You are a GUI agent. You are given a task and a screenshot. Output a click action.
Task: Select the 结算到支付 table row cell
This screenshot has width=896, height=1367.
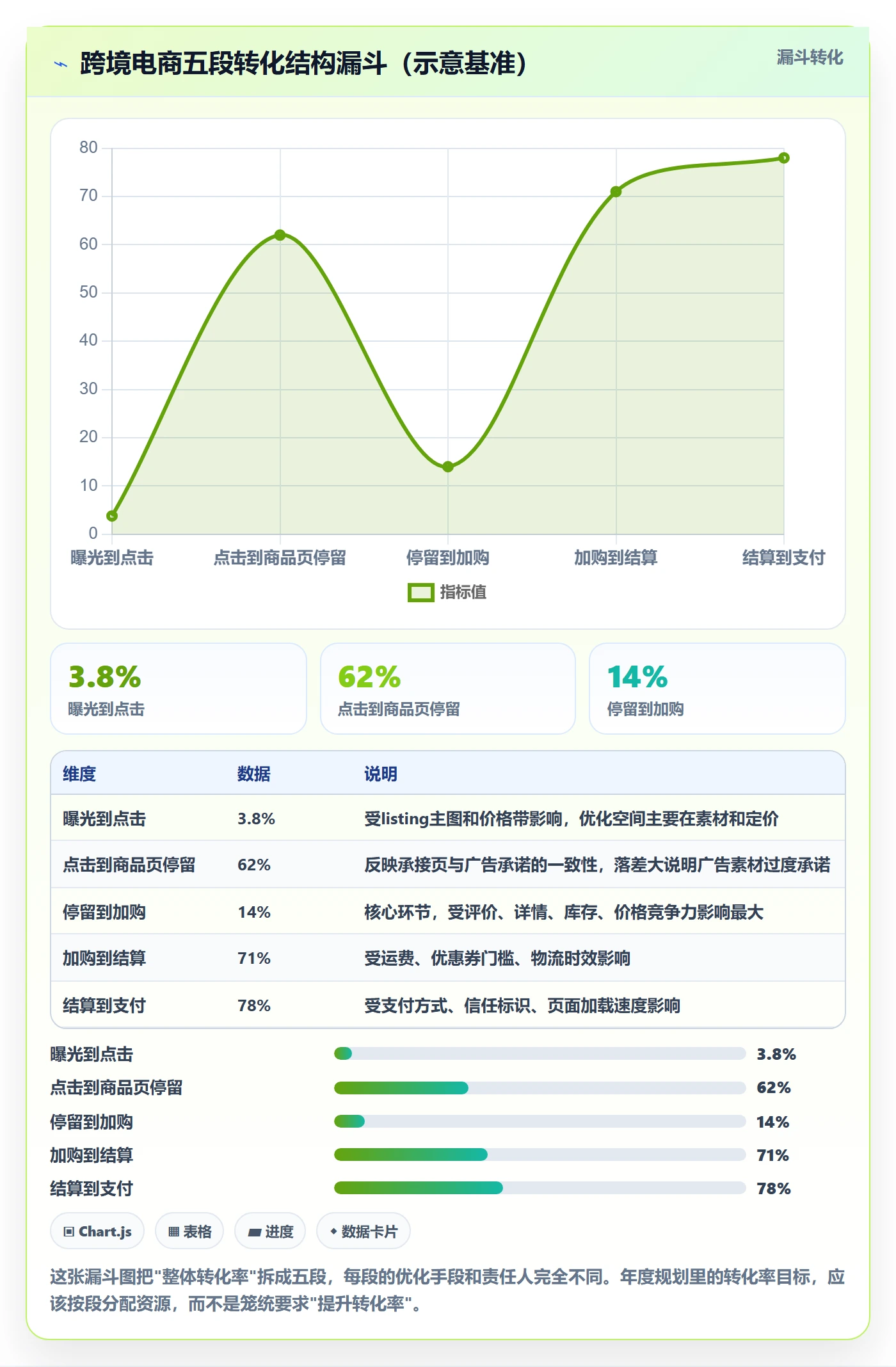104,1005
